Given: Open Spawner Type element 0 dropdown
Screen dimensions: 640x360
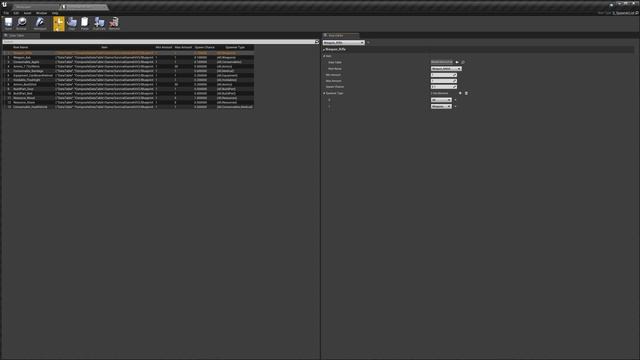Looking at the screenshot, I should point(441,100).
